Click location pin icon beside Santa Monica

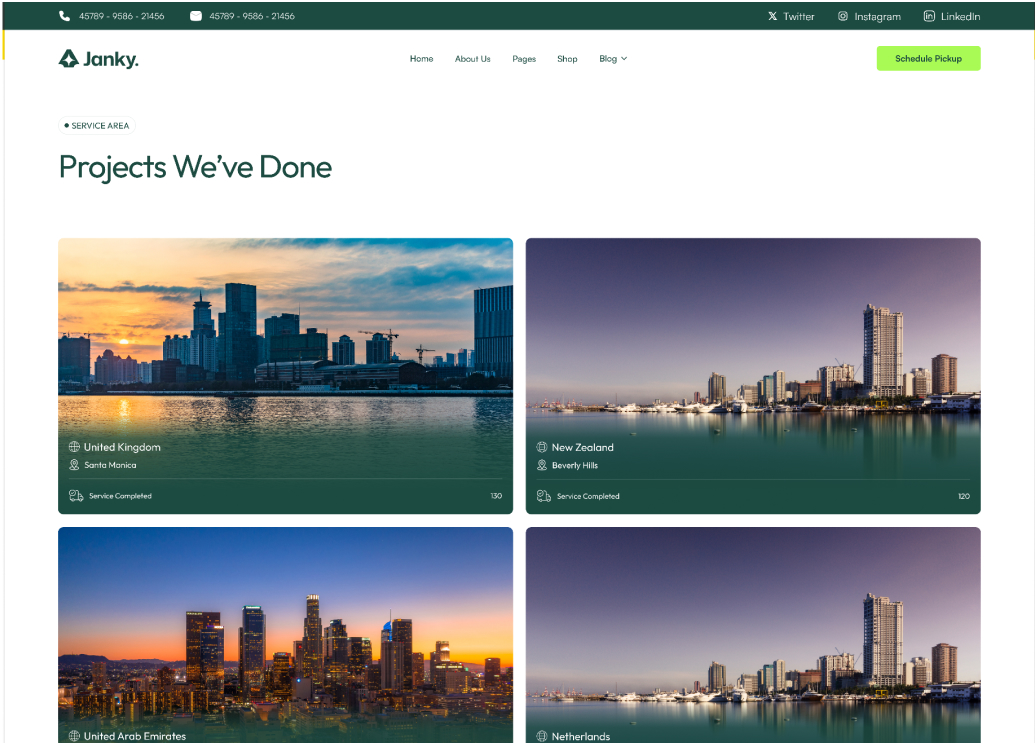pos(74,465)
